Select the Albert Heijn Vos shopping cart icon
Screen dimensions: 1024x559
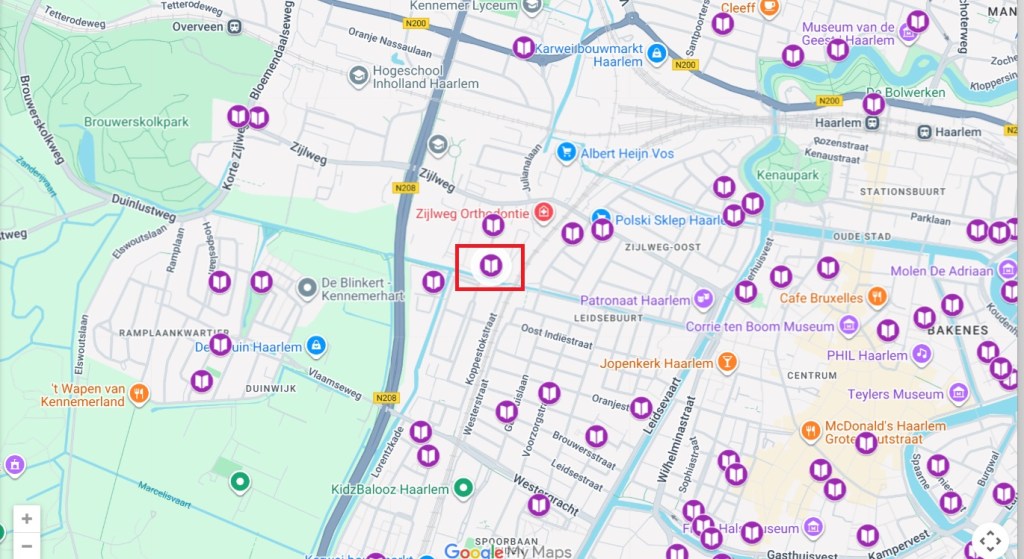566,153
